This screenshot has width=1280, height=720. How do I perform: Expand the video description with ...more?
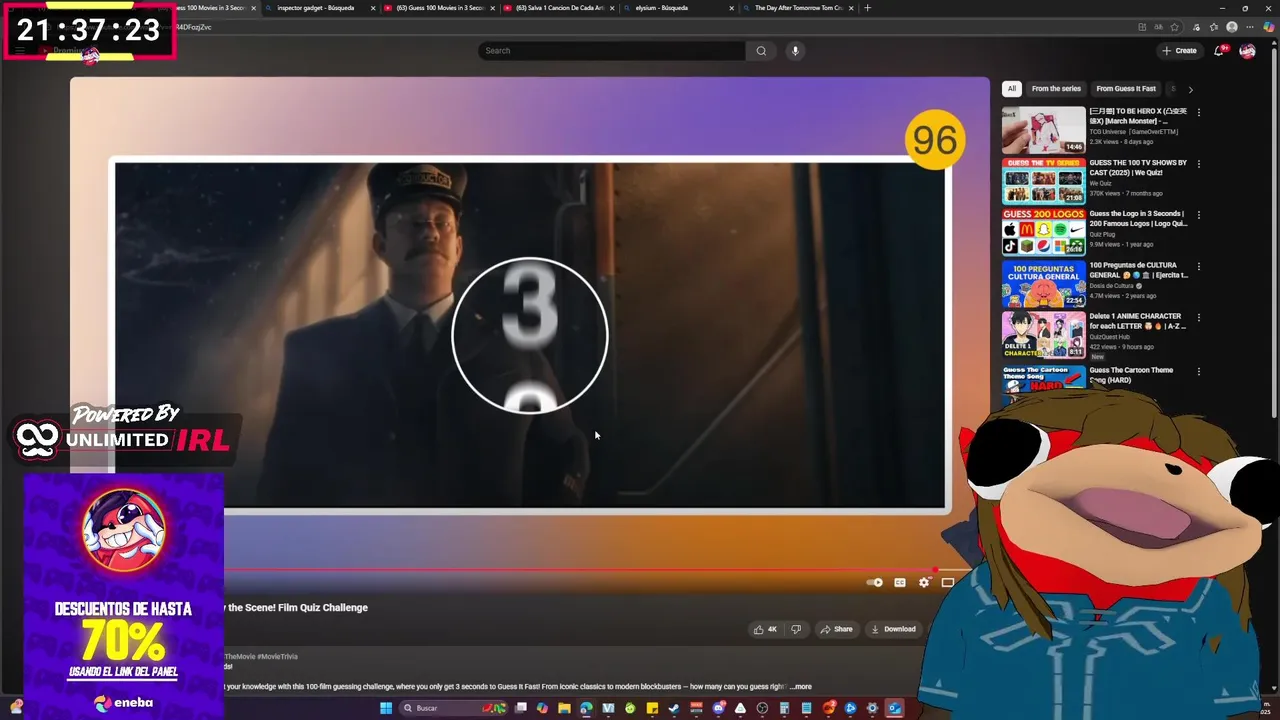click(800, 687)
